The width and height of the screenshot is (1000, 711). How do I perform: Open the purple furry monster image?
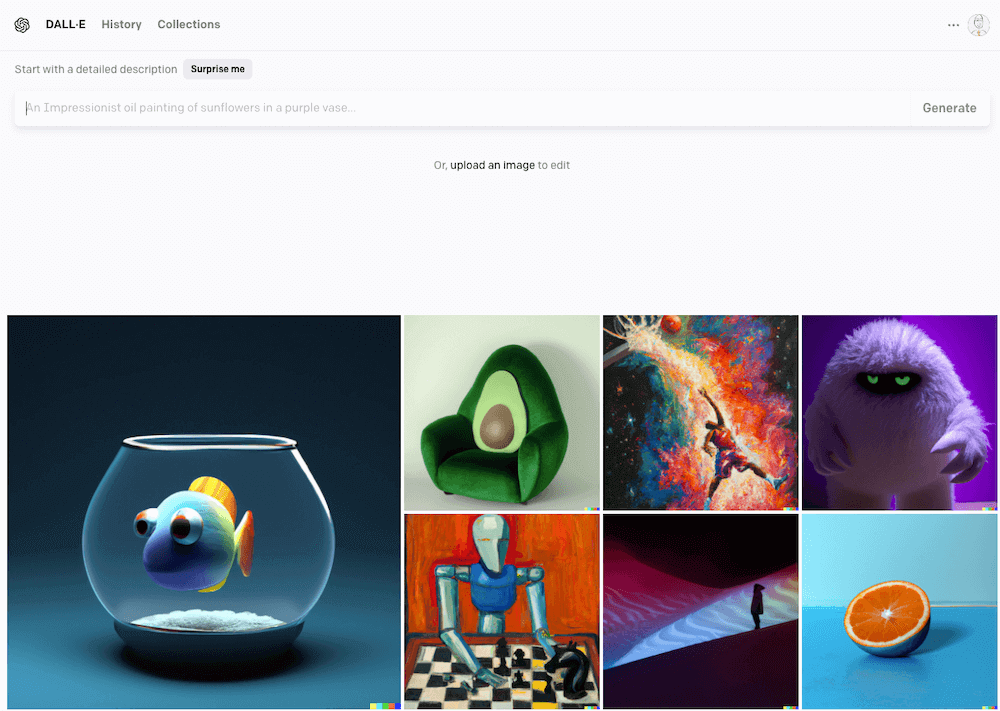pos(899,413)
